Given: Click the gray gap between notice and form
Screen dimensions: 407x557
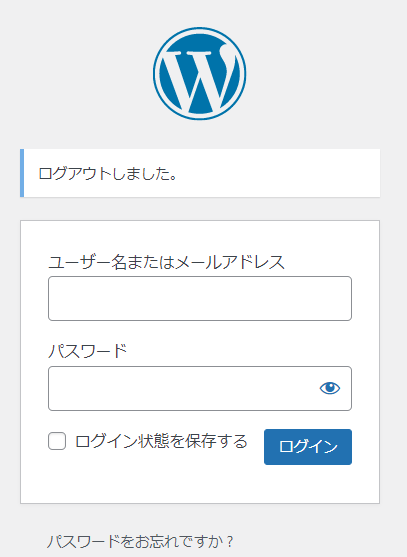Looking at the screenshot, I should pyautogui.click(x=200, y=209).
